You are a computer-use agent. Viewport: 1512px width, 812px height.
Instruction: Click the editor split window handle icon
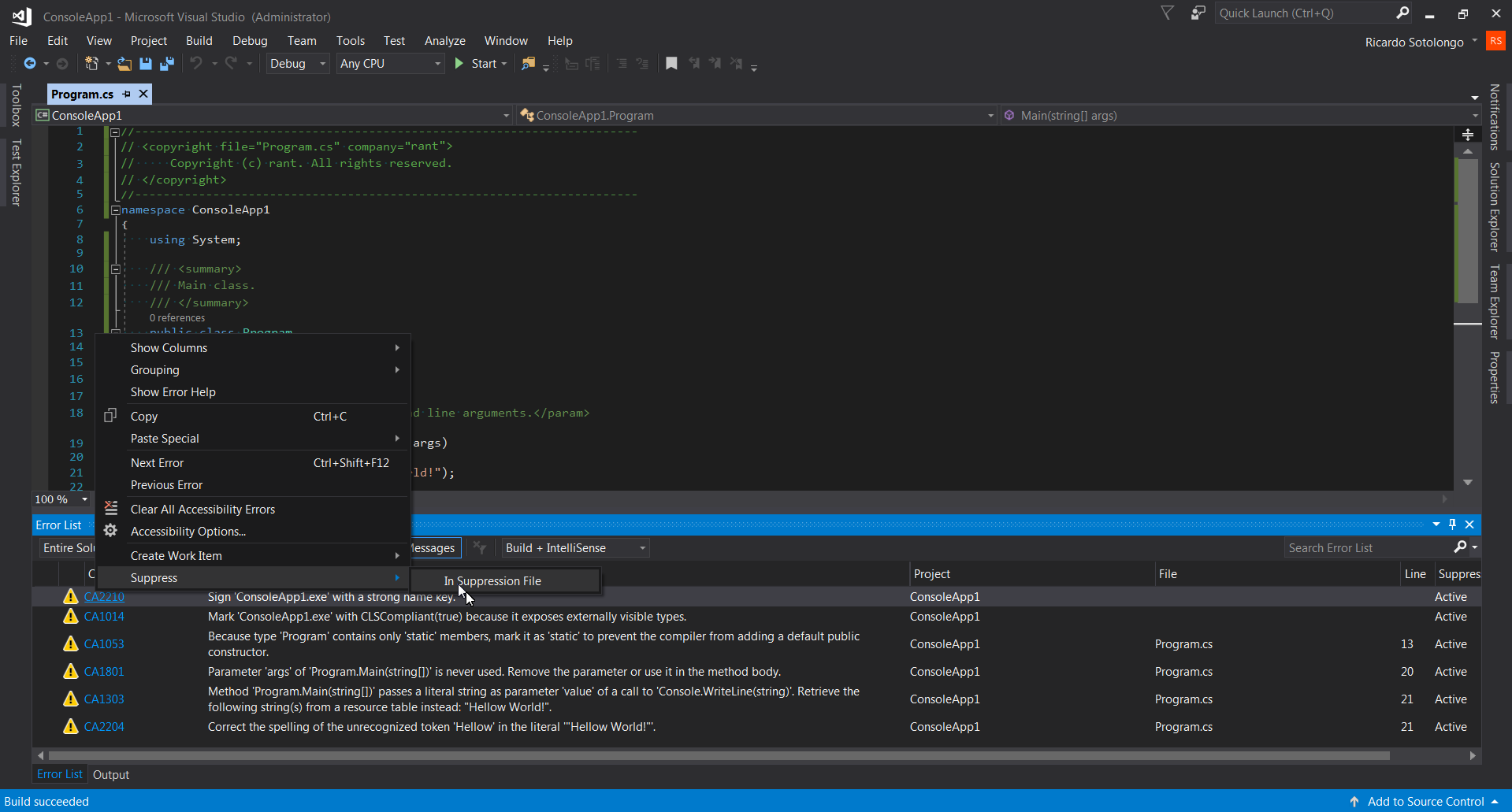(x=1467, y=135)
